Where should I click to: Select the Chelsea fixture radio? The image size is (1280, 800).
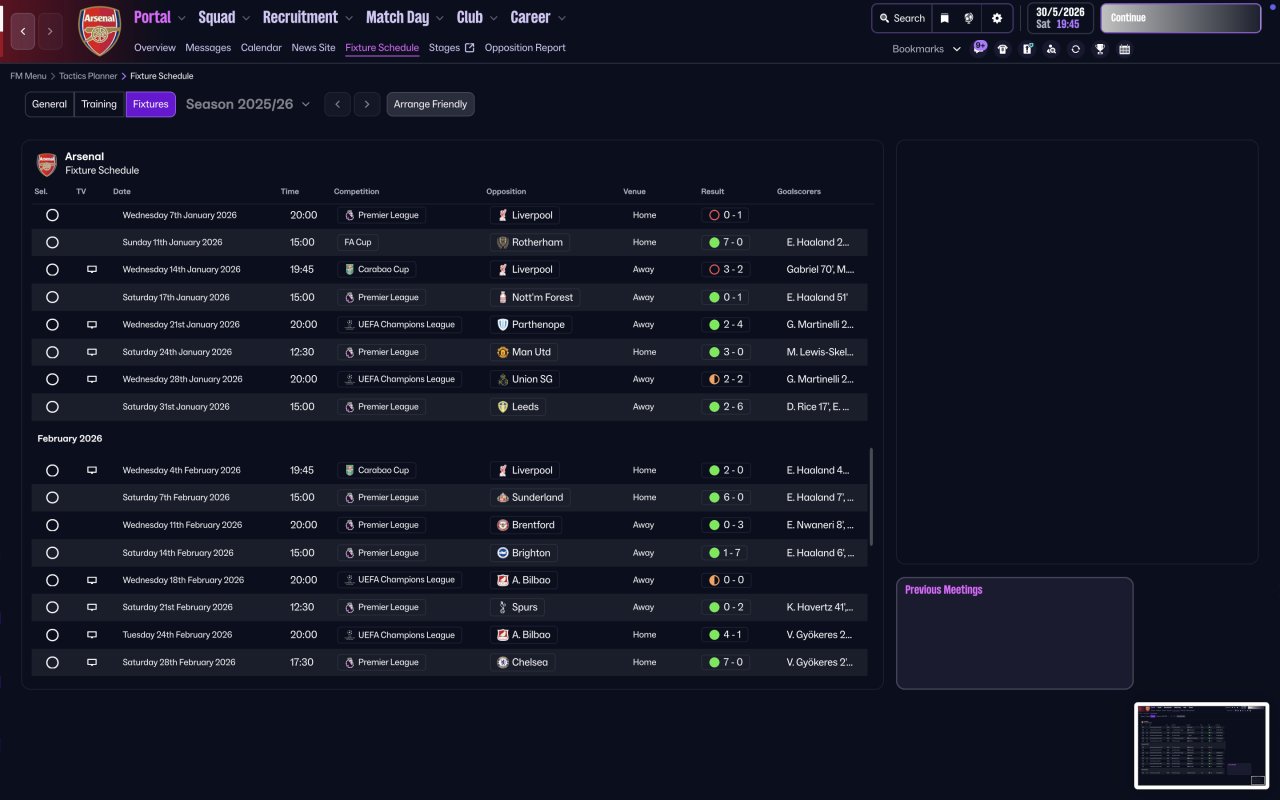point(52,662)
